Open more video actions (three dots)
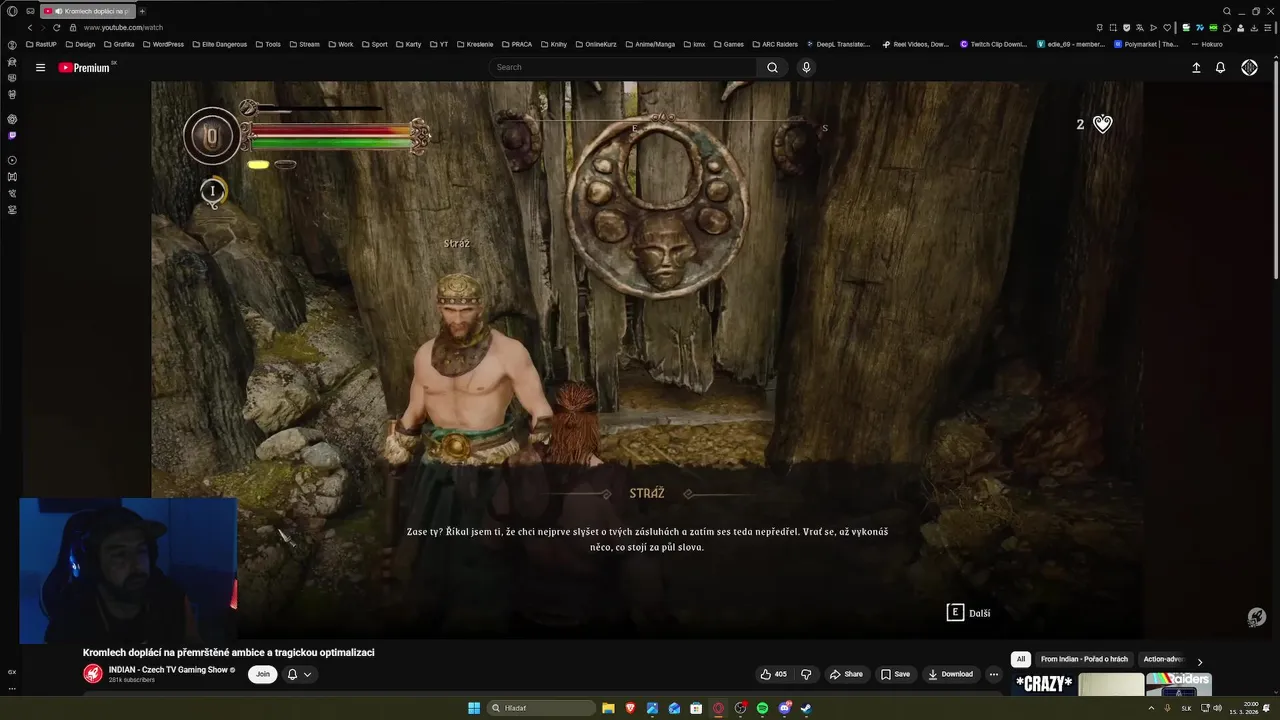The image size is (1280, 720). [993, 674]
